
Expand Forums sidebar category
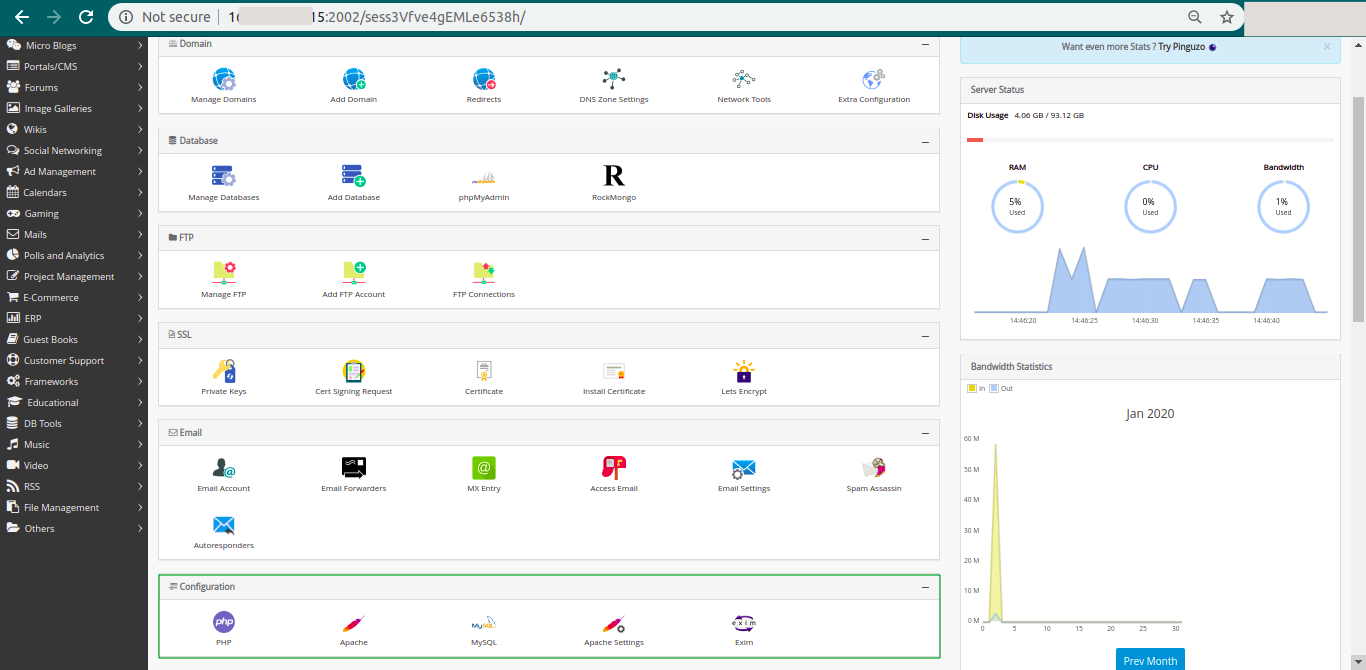point(73,87)
